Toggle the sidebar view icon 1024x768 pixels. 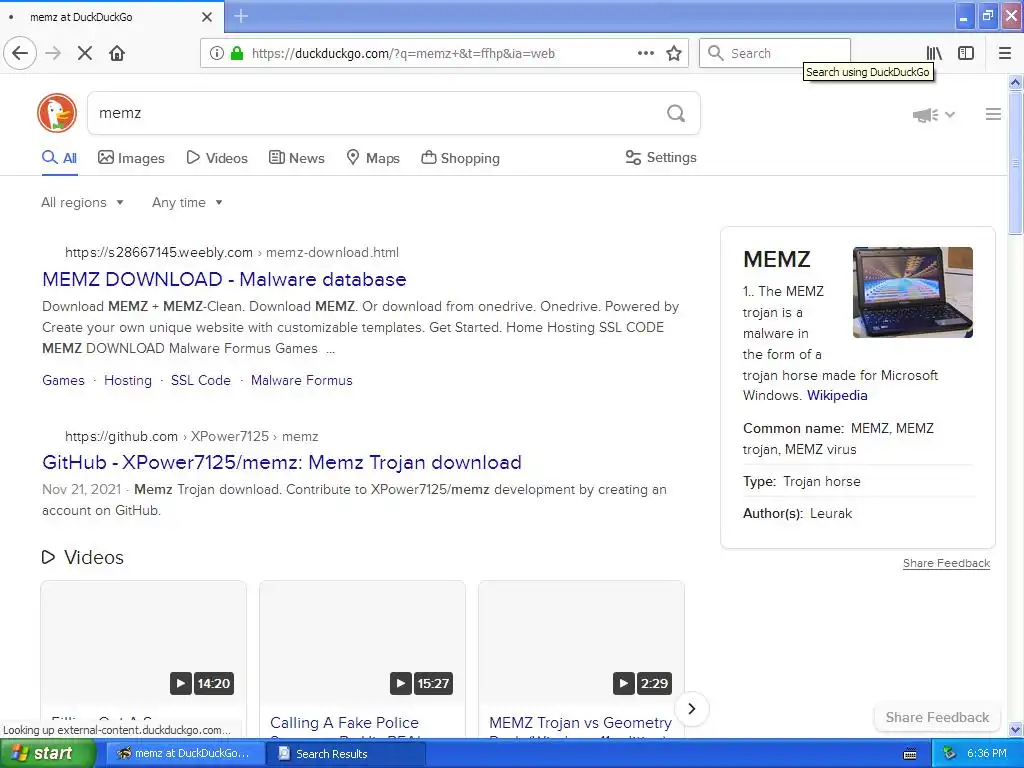tap(966, 54)
